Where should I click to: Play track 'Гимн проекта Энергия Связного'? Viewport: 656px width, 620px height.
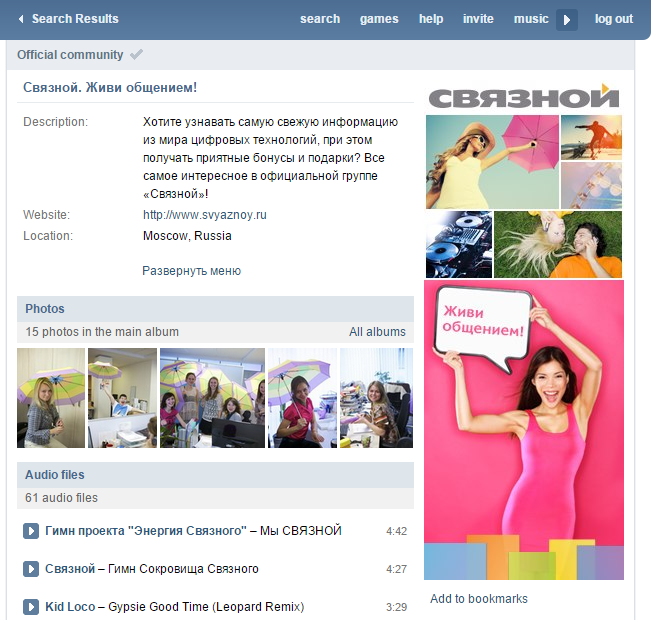click(31, 531)
